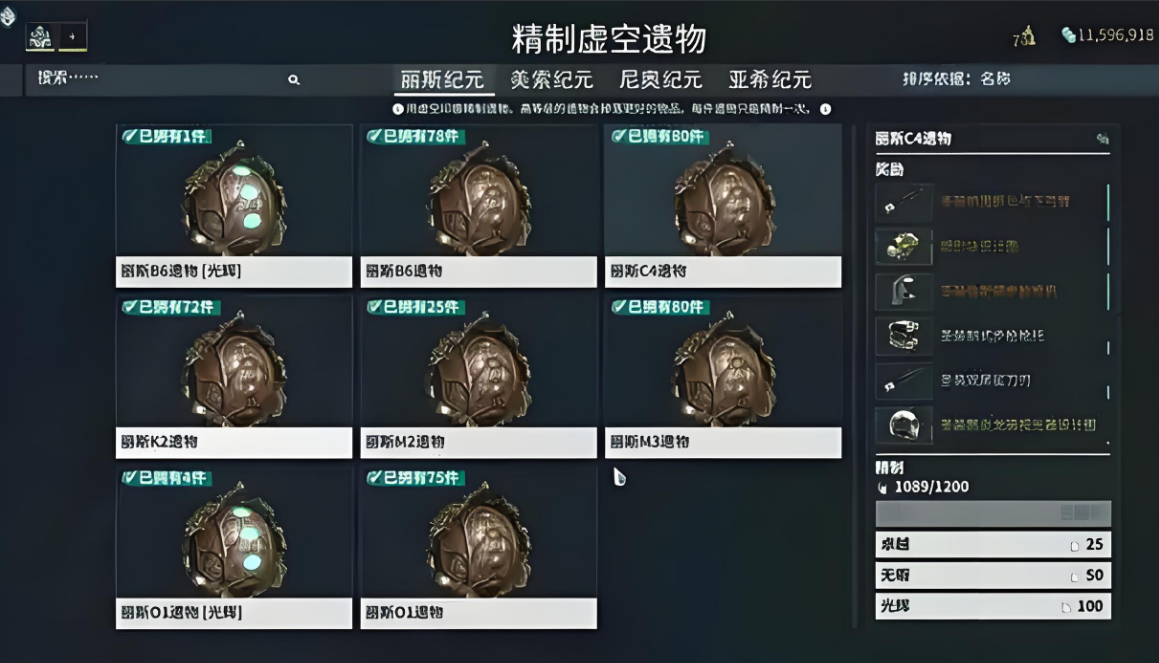This screenshot has height=663, width=1159.
Task: Switch to the 尼奥纪元 tab
Action: 660,79
